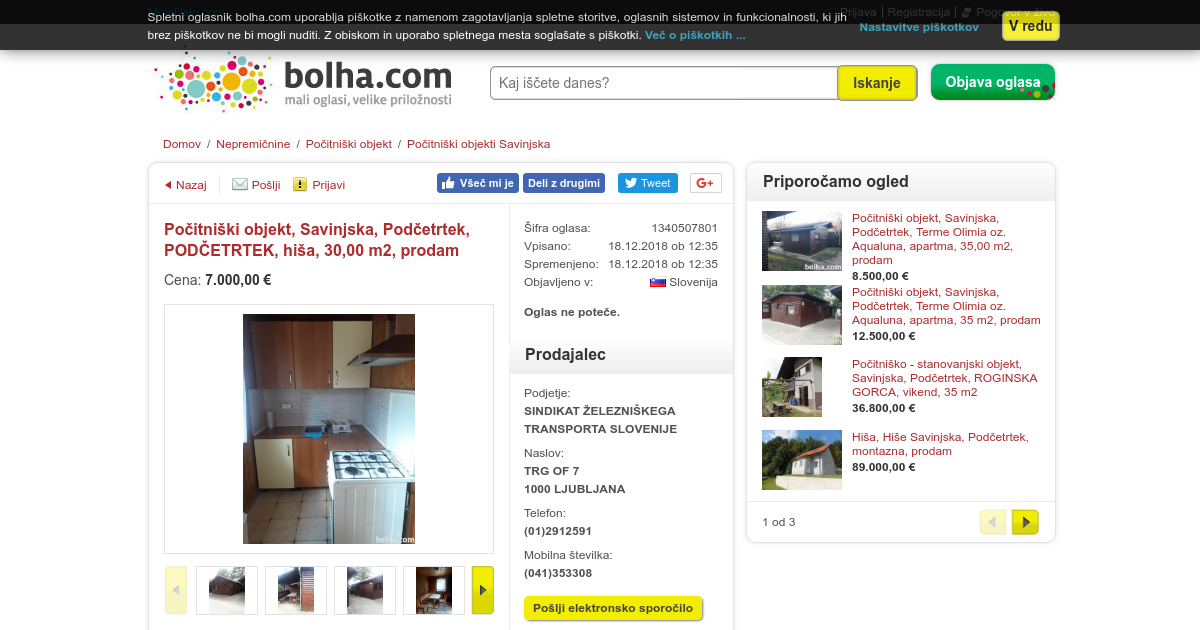This screenshot has width=1200, height=630.
Task: Go to previous recommended ads page
Action: coord(993,522)
